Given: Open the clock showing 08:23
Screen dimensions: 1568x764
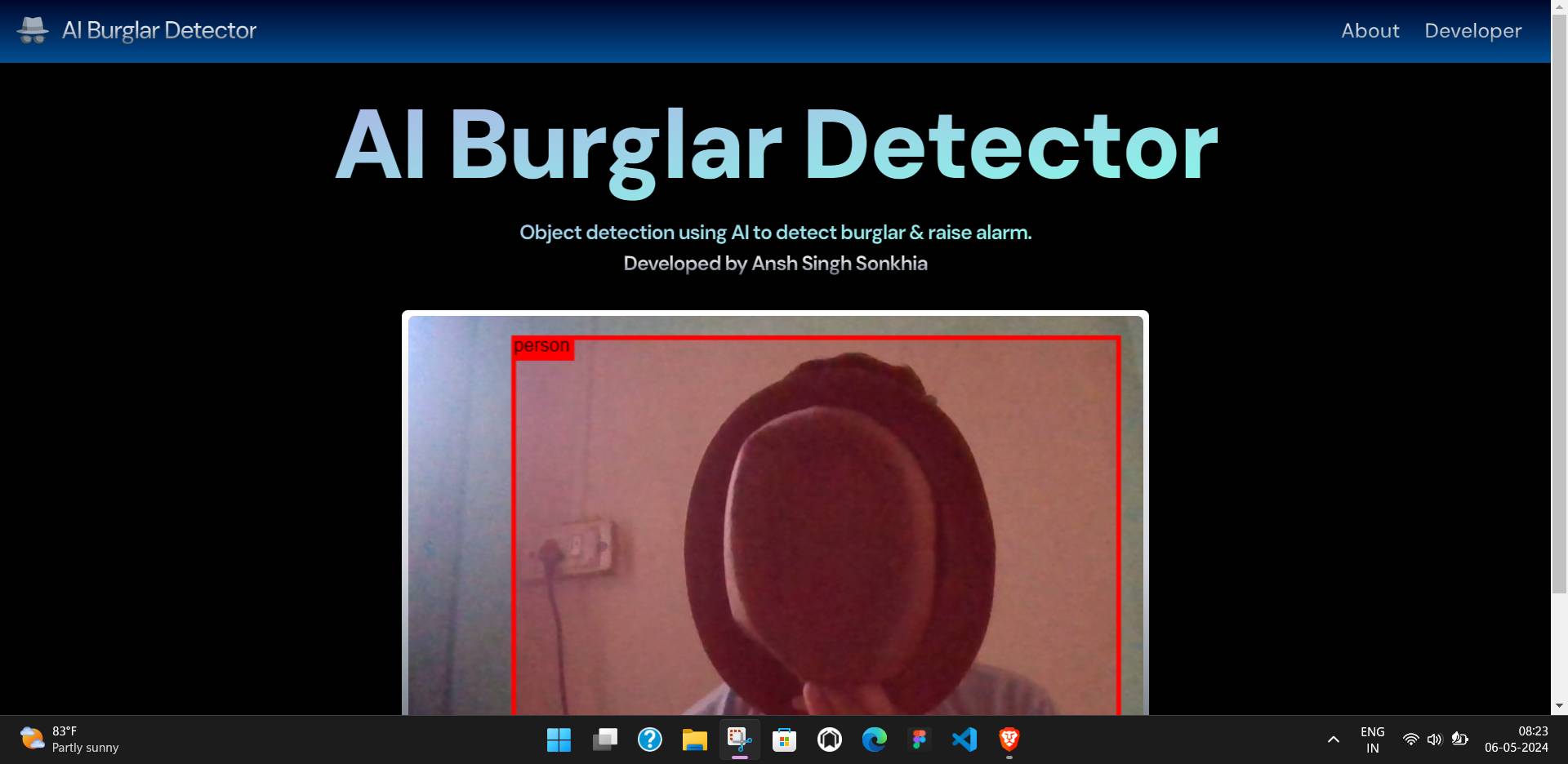Looking at the screenshot, I should (x=1517, y=740).
